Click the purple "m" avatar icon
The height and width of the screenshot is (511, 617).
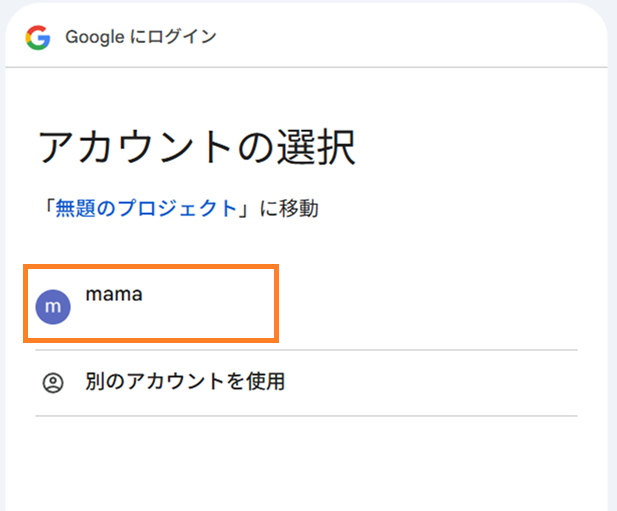pyautogui.click(x=52, y=307)
